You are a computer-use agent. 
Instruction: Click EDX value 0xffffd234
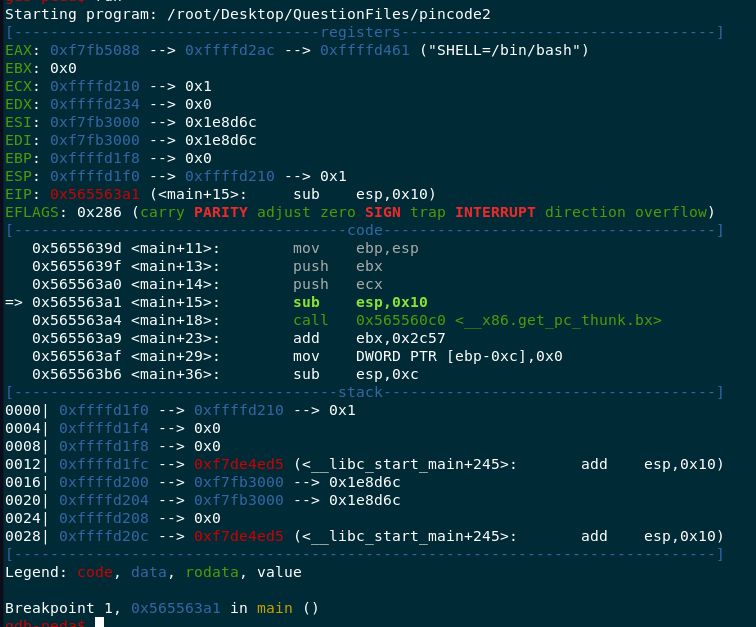(x=95, y=104)
